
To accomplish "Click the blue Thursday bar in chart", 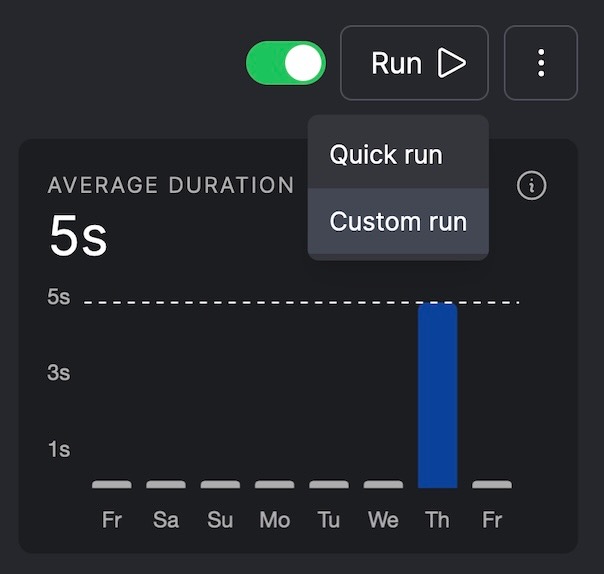I will point(437,395).
